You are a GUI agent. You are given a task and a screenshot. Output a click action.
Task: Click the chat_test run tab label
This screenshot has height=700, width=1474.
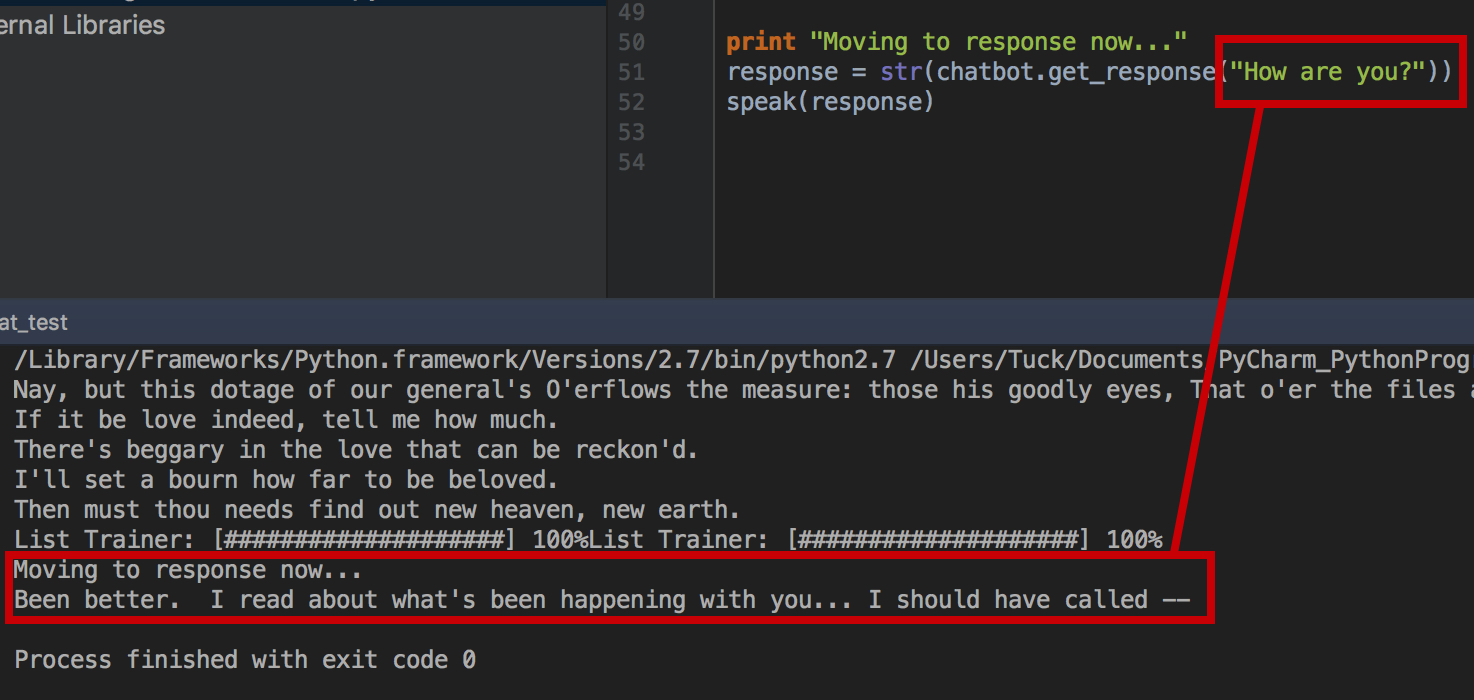pyautogui.click(x=34, y=322)
